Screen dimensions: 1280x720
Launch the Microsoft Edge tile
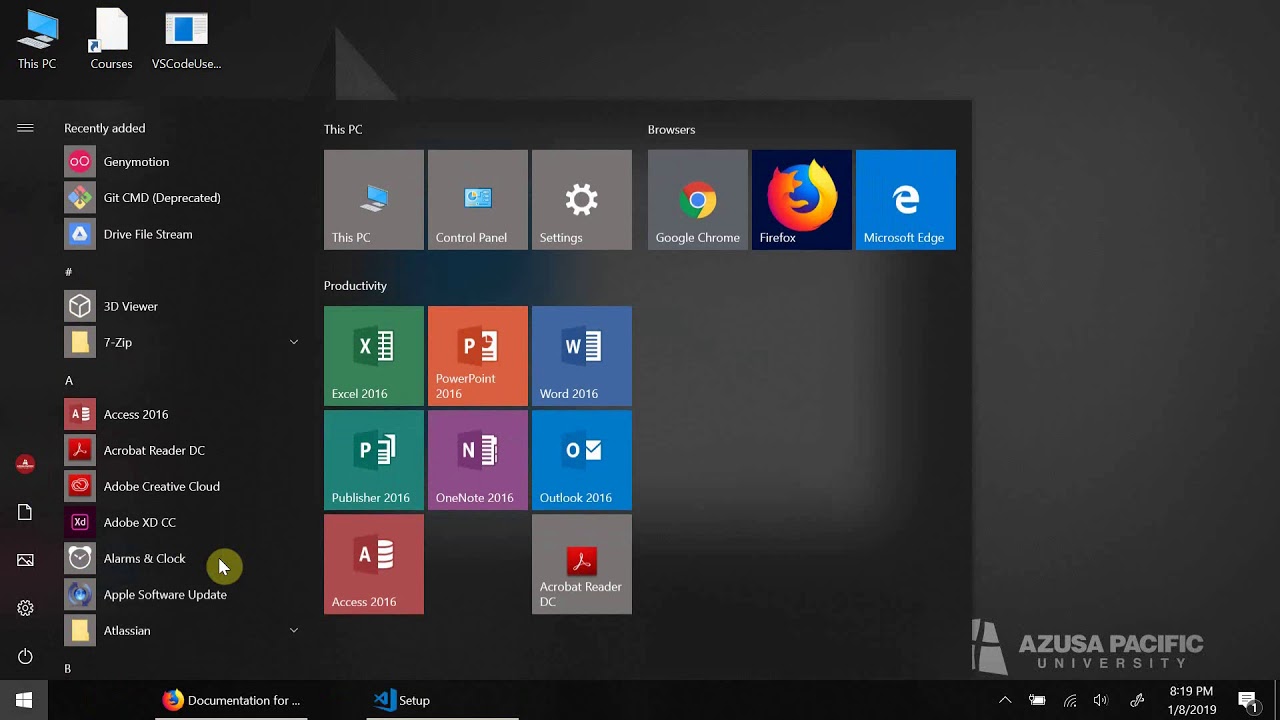(906, 200)
